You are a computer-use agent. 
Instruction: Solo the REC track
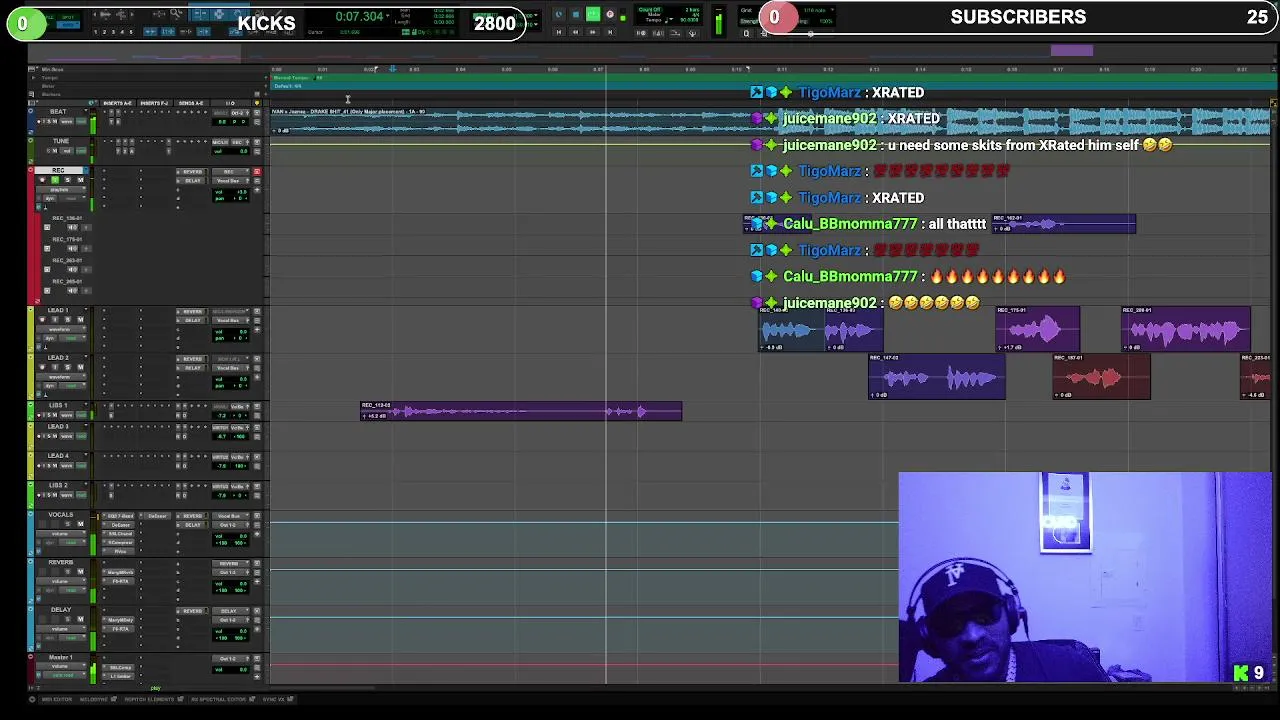click(67, 180)
